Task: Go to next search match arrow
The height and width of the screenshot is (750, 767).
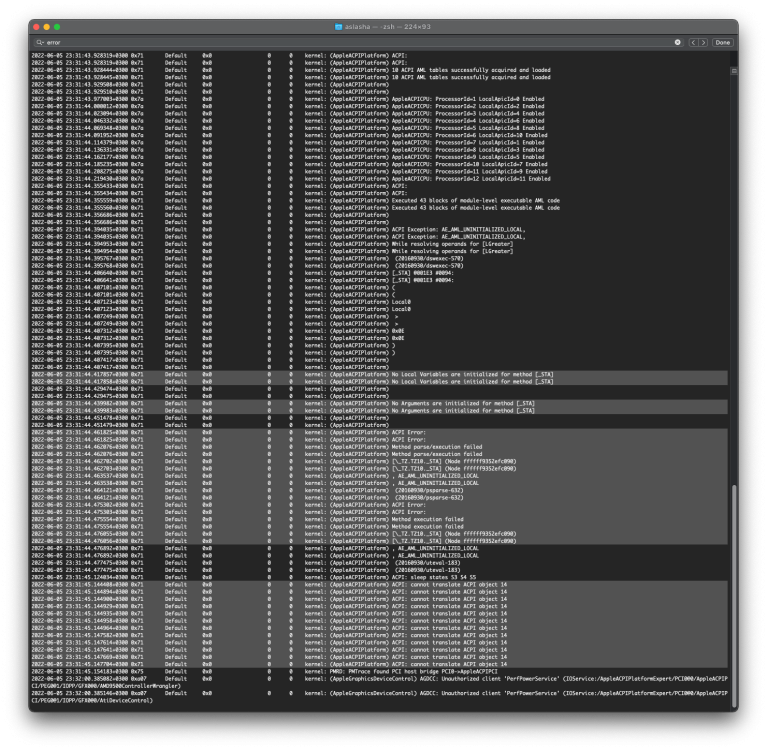Action: pos(703,43)
